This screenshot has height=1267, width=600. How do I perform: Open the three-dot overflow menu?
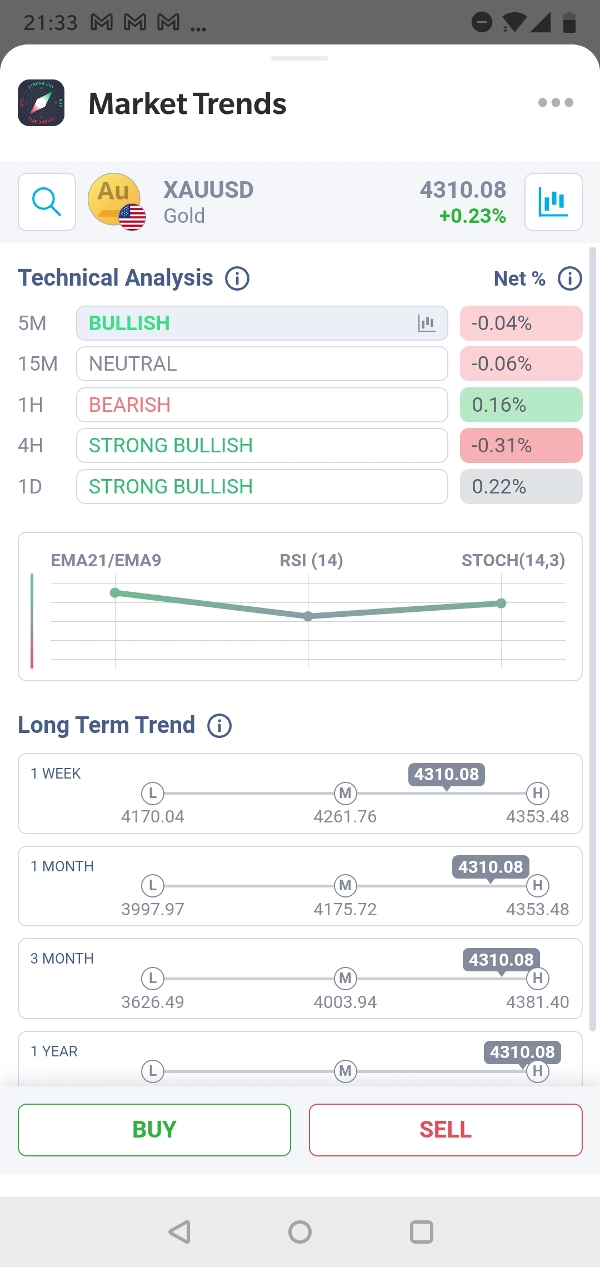point(556,102)
